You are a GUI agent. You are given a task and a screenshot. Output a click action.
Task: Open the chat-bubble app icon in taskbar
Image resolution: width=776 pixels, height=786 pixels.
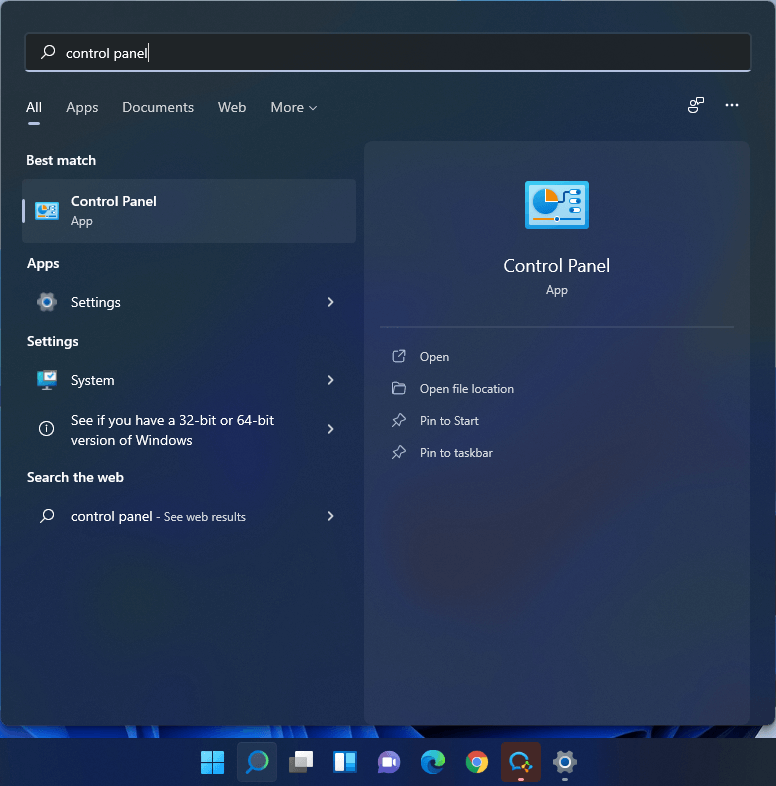[x=521, y=762]
